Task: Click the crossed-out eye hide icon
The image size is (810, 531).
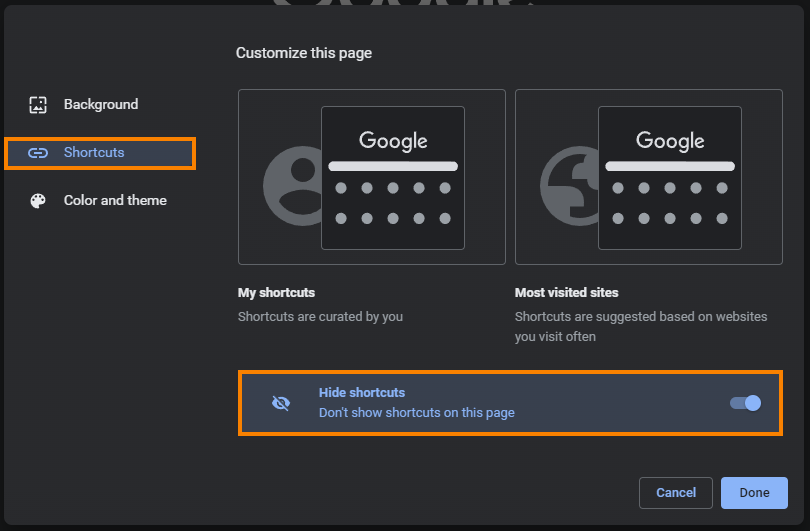Action: click(281, 403)
